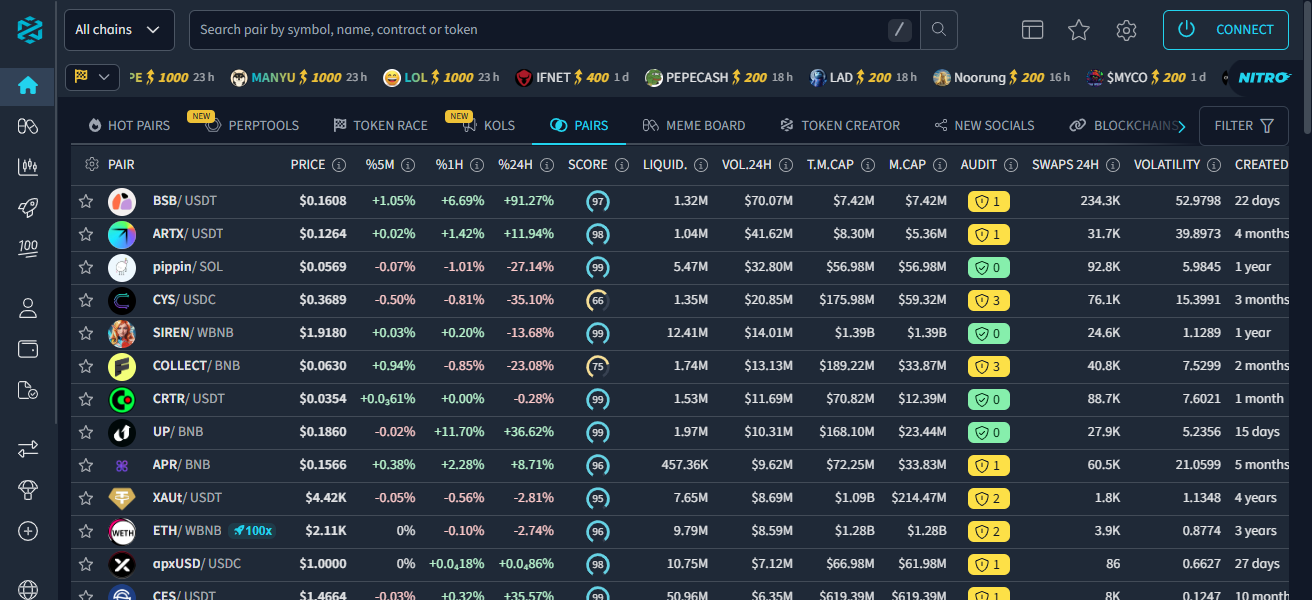
Task: Open column settings gear on the table header
Action: click(x=90, y=164)
